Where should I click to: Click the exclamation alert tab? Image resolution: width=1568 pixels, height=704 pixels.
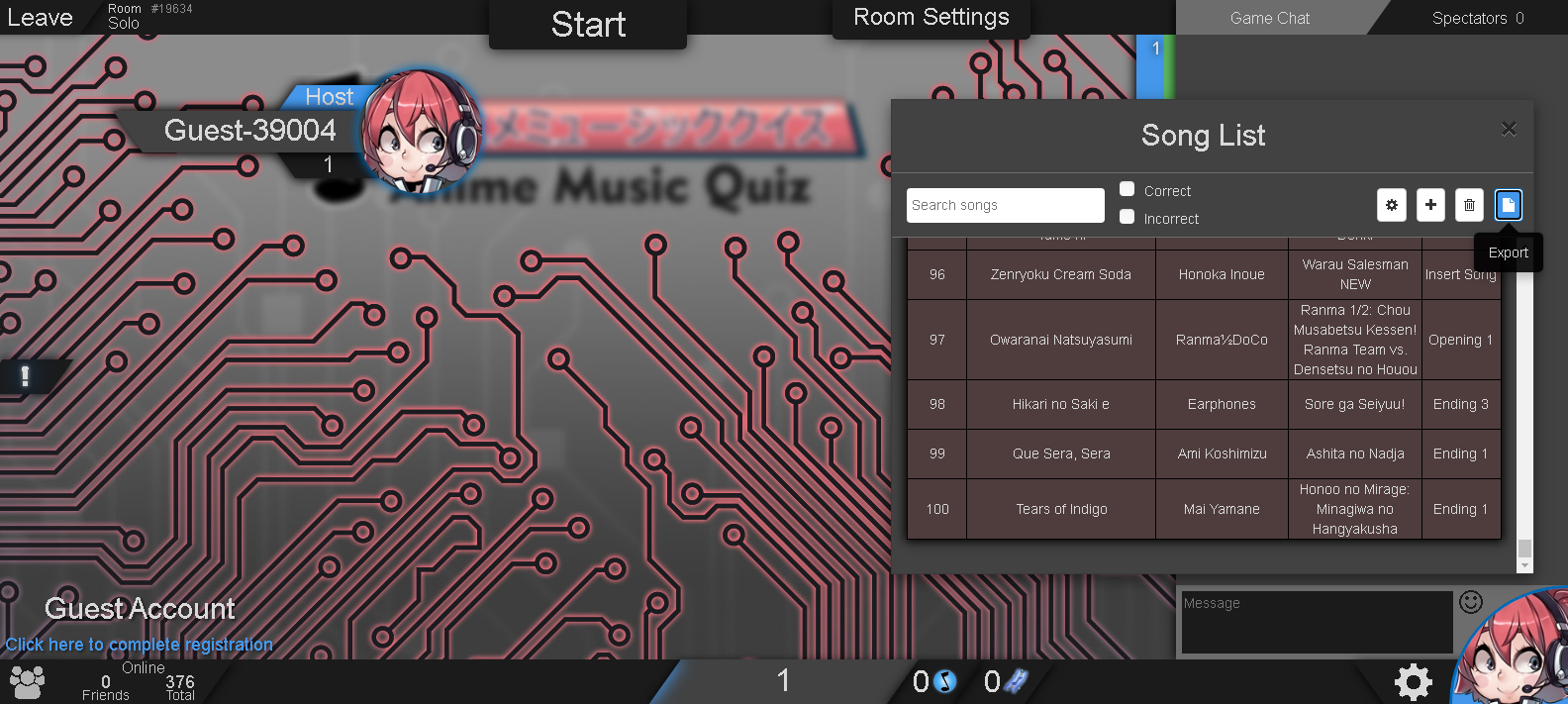25,376
